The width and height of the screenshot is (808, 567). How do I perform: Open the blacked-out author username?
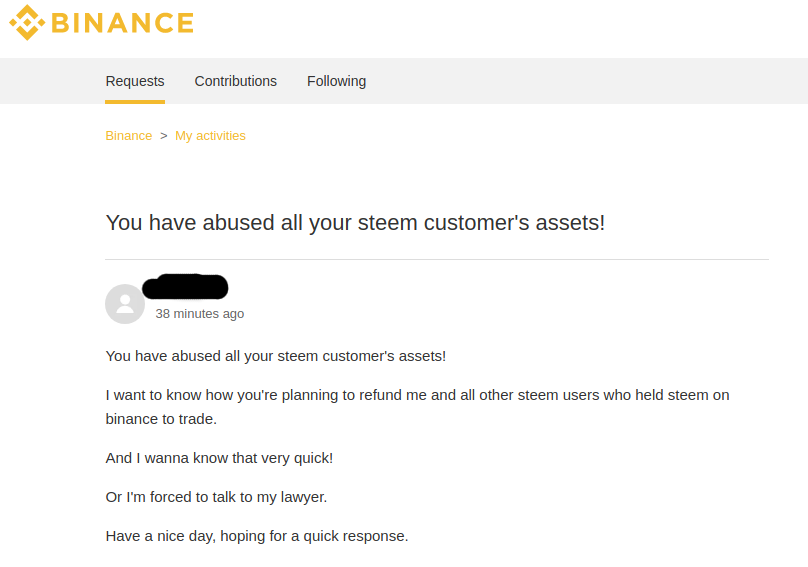(x=186, y=288)
